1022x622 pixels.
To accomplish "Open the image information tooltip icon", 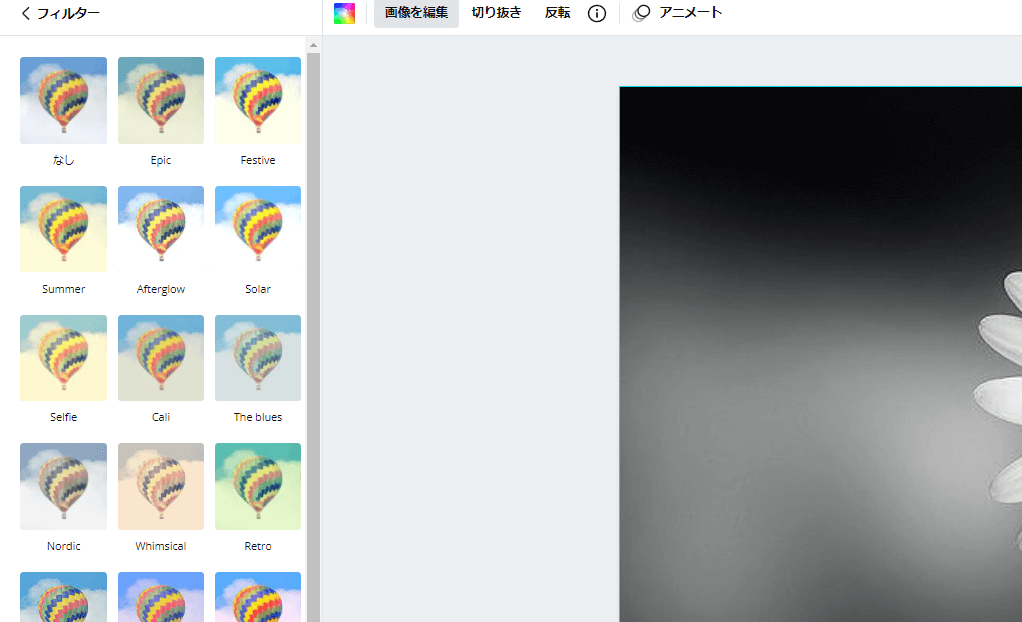I will tap(596, 13).
